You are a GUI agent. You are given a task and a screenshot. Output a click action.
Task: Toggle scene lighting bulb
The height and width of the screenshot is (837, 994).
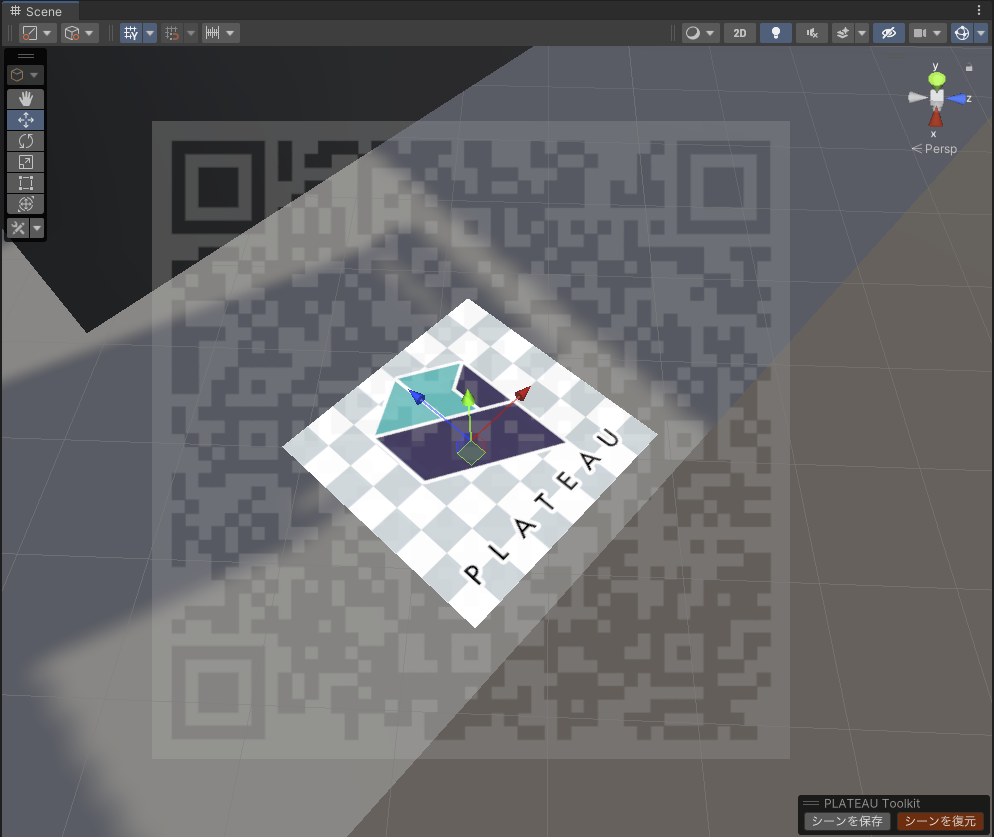[x=776, y=33]
